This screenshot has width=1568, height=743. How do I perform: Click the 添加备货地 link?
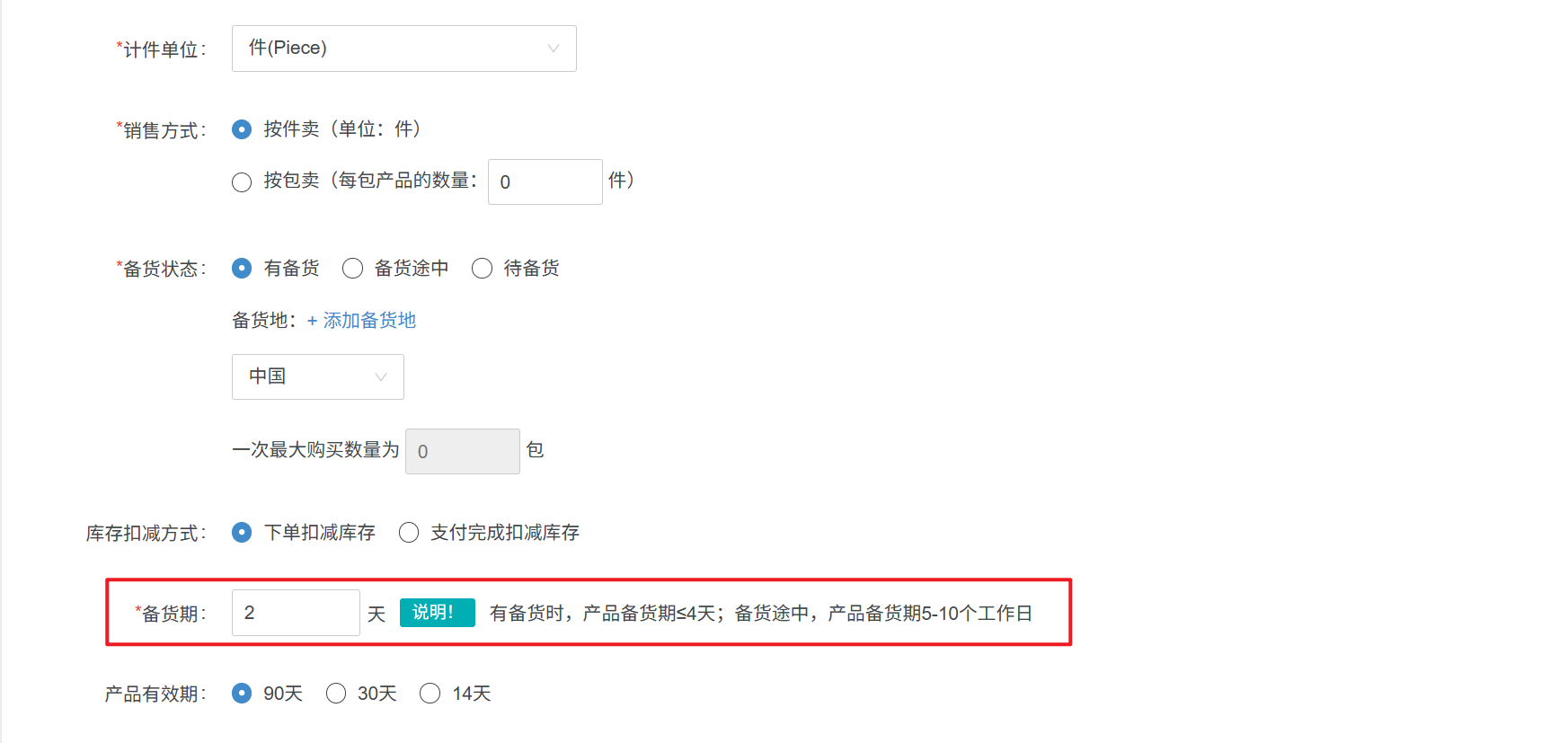pos(369,321)
